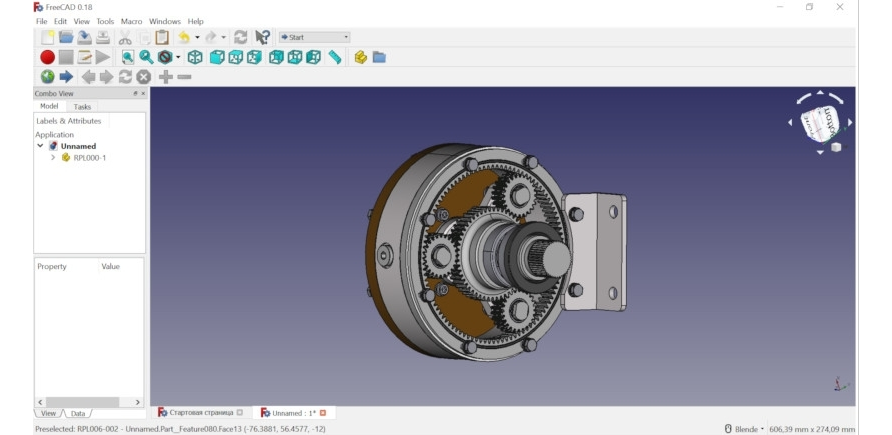Click the web browser globe icon
This screenshot has width=892, height=435.
click(47, 77)
